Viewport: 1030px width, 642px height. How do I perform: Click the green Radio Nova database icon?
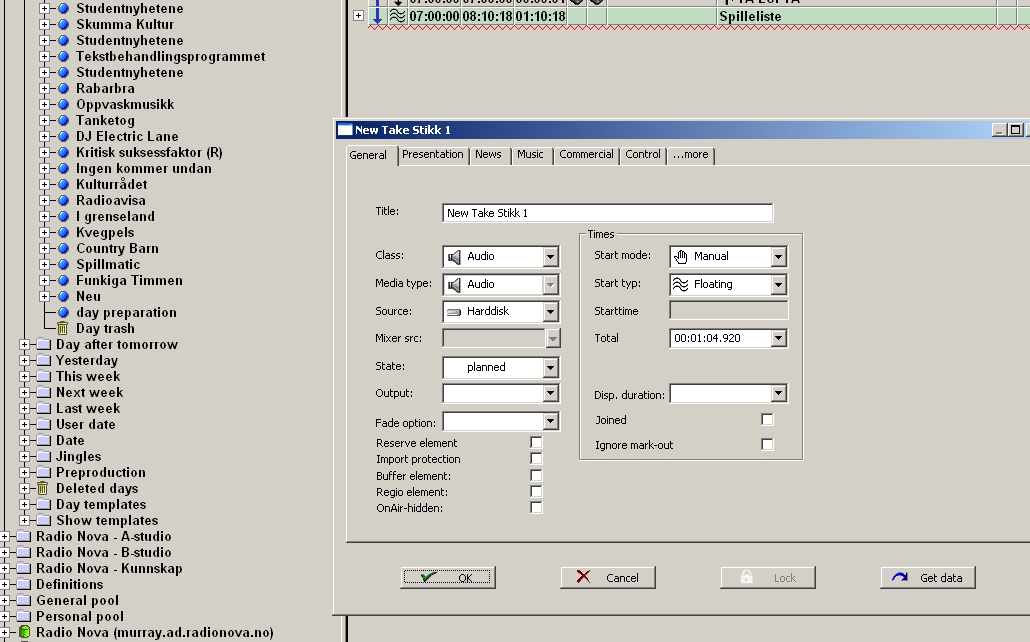(24, 632)
